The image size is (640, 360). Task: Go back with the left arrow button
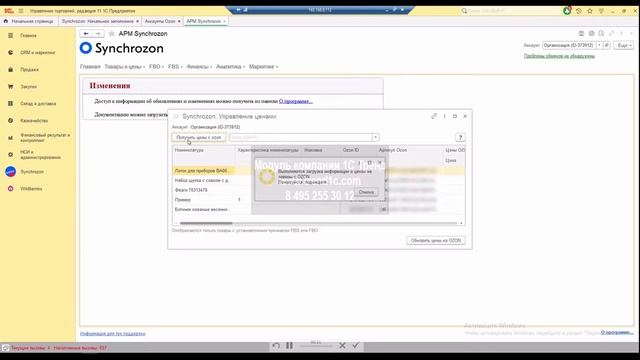coord(86,33)
